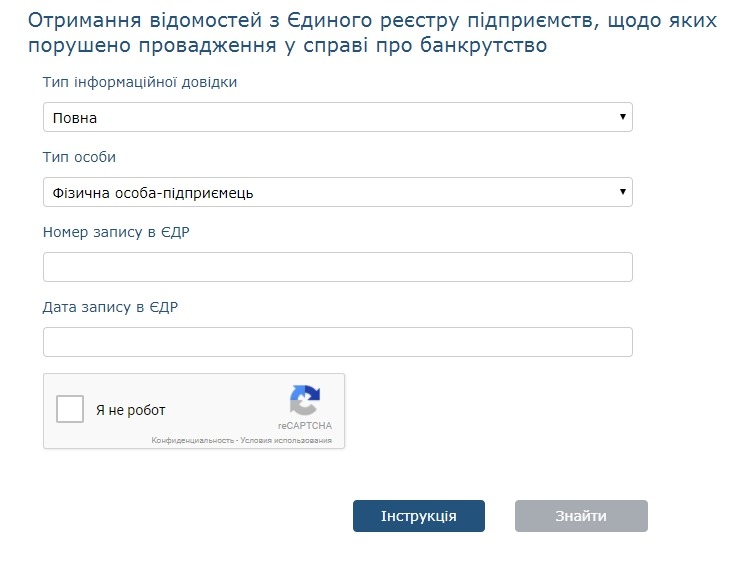Click the arrow on the "Повна" select box
Screen dimensions: 738x575
tap(623, 117)
